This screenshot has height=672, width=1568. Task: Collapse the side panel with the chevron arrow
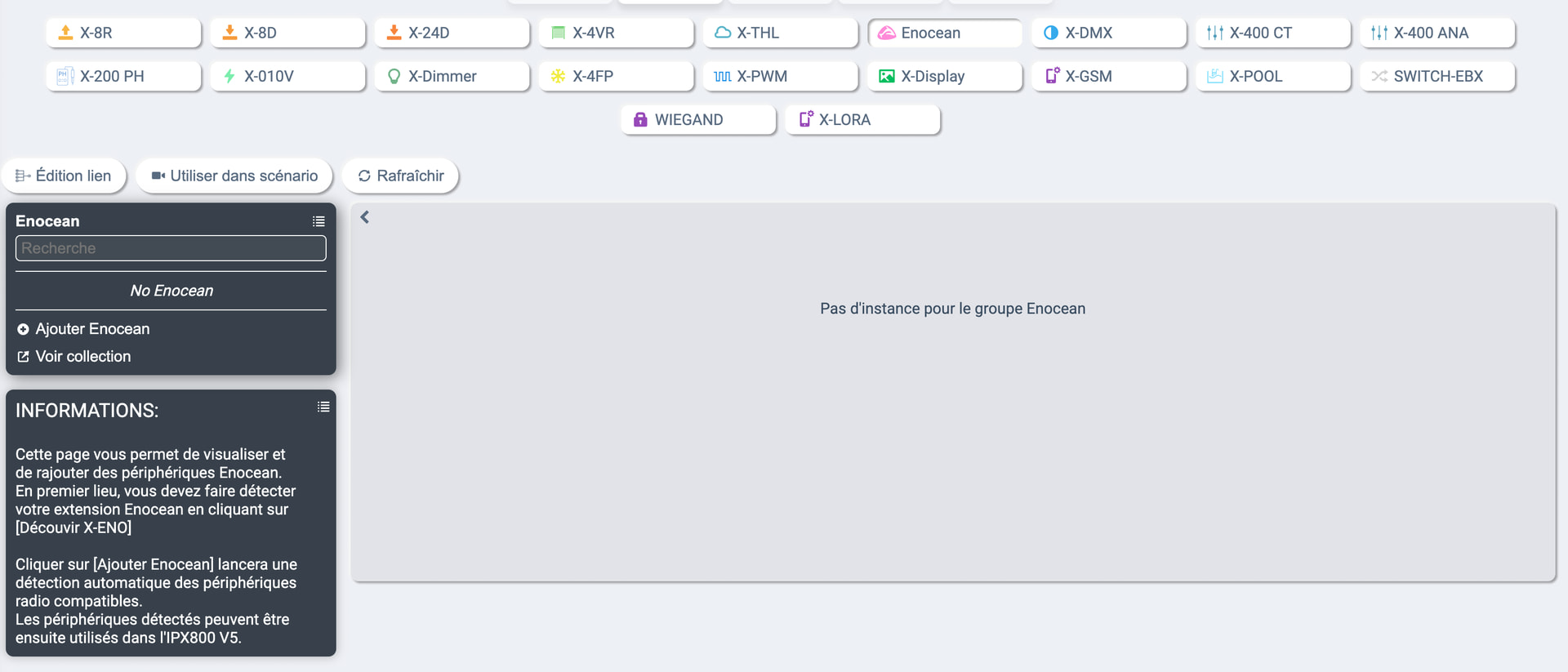[x=365, y=217]
